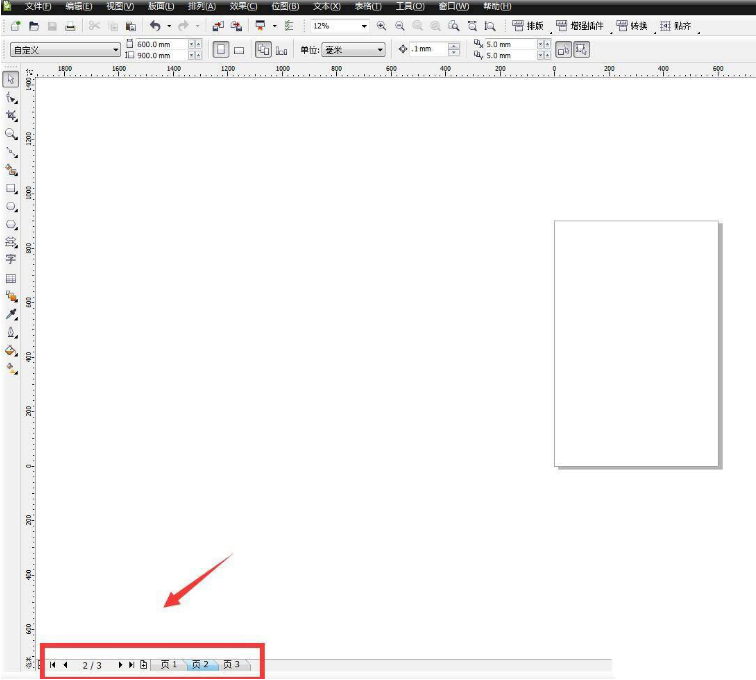756x680 pixels.
Task: Open the 编辑(E) menu
Action: tap(79, 6)
